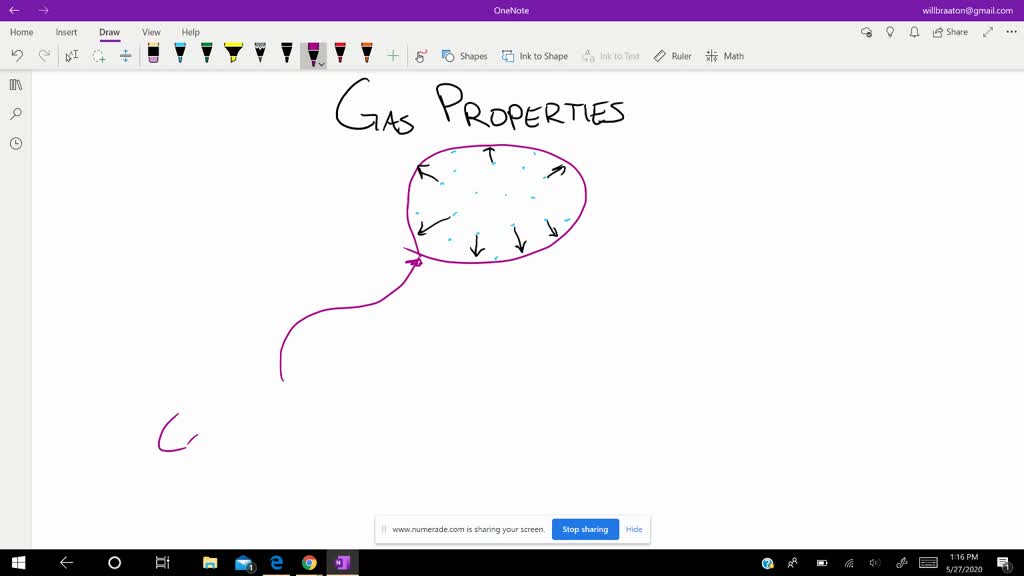This screenshot has height=576, width=1024.
Task: Open the notebook navigation icon
Action: coord(16,85)
